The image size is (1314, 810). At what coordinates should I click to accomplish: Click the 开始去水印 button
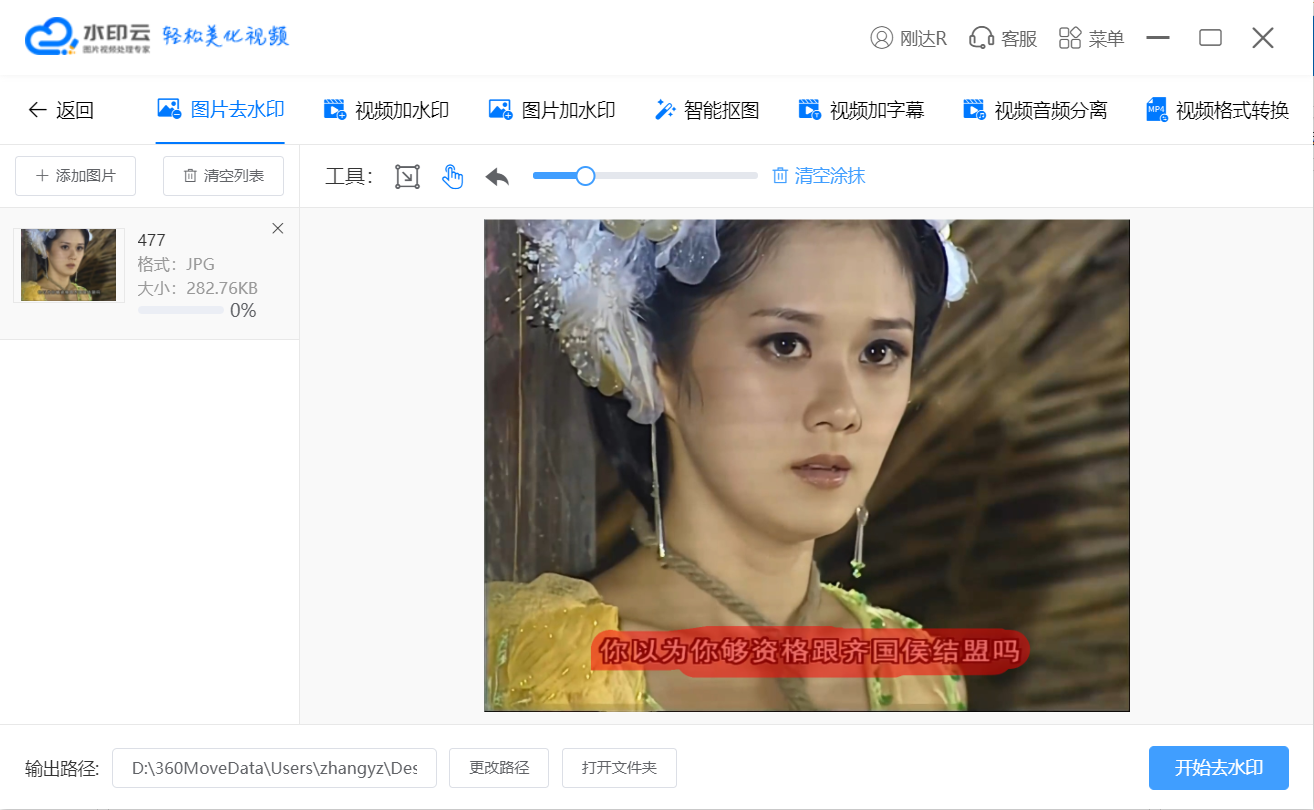click(x=1218, y=768)
